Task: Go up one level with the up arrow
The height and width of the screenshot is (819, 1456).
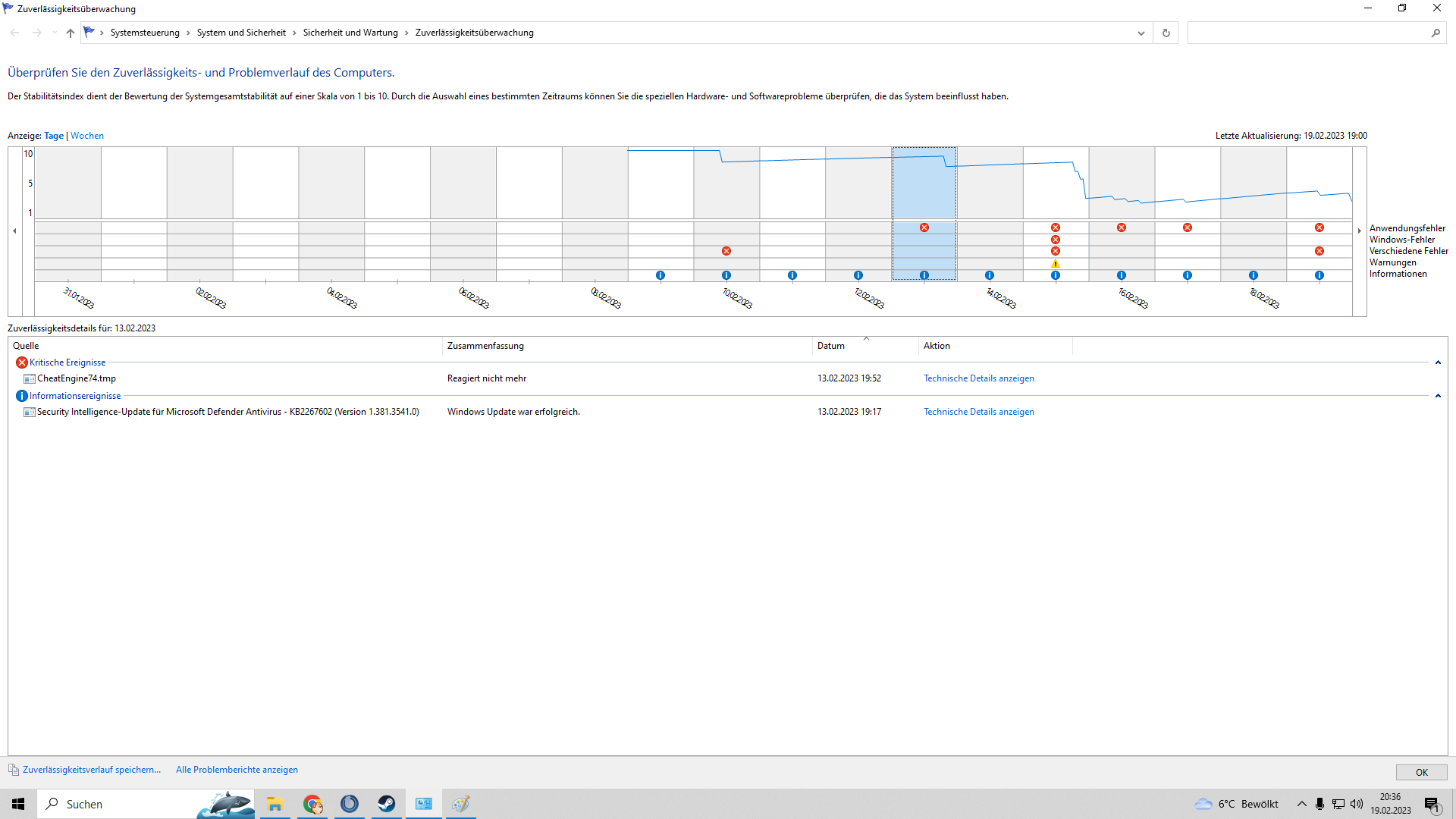Action: 71,33
